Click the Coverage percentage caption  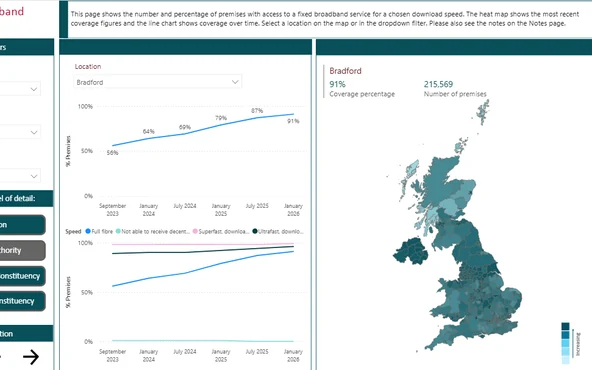point(362,94)
